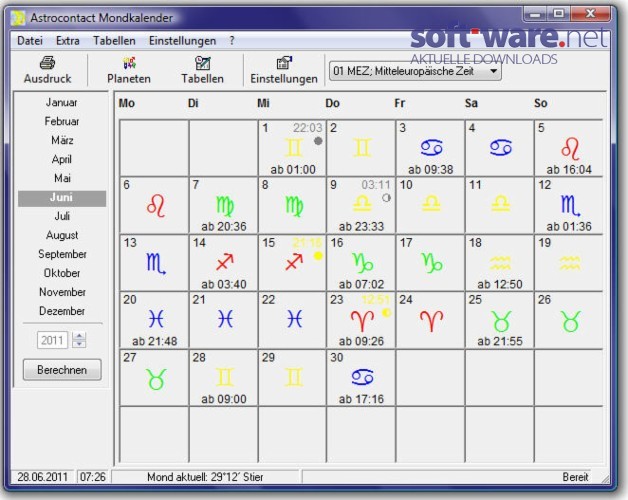
Task: Open the Planeten toolbar icon
Action: [129, 63]
